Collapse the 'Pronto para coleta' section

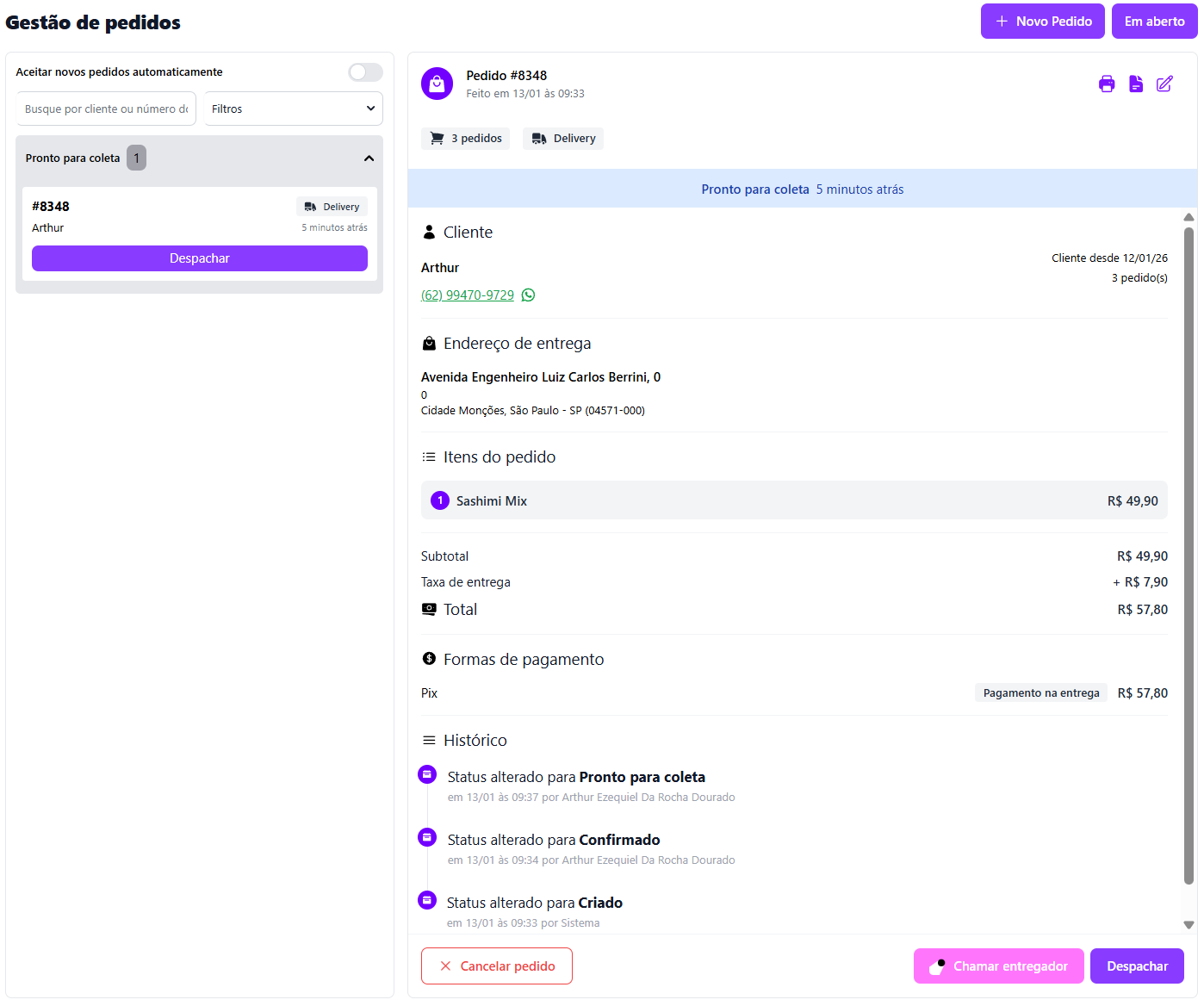click(369, 158)
